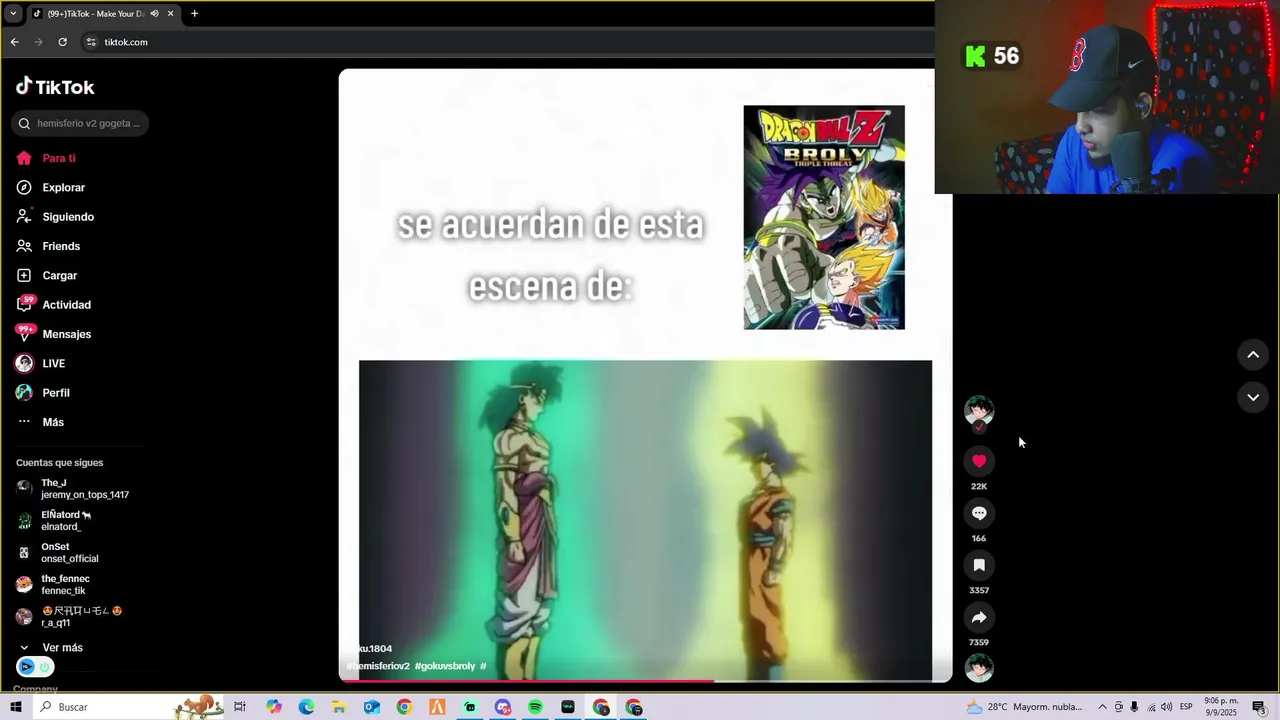Open File Explorer from the taskbar
The image size is (1280, 720).
[339, 707]
